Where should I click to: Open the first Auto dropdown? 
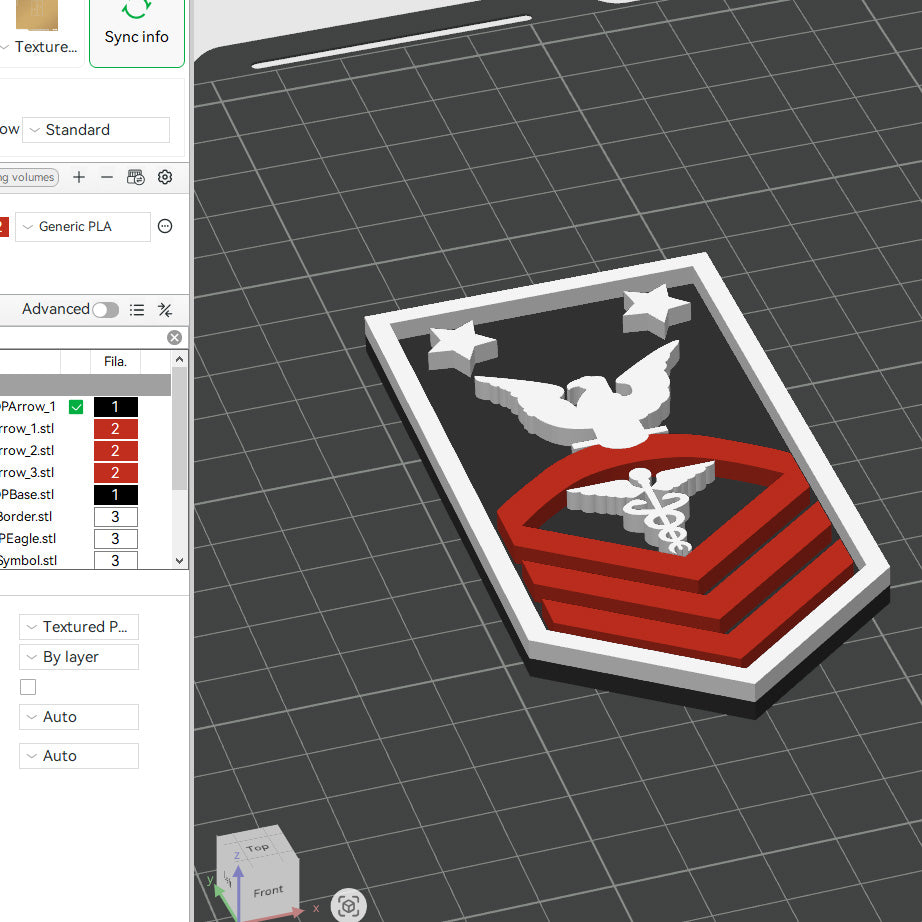coord(79,717)
